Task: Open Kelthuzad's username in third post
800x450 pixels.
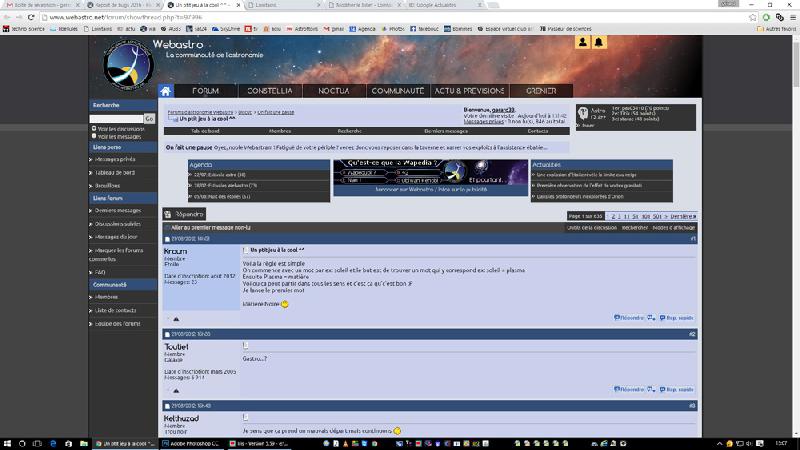Action: (182, 418)
